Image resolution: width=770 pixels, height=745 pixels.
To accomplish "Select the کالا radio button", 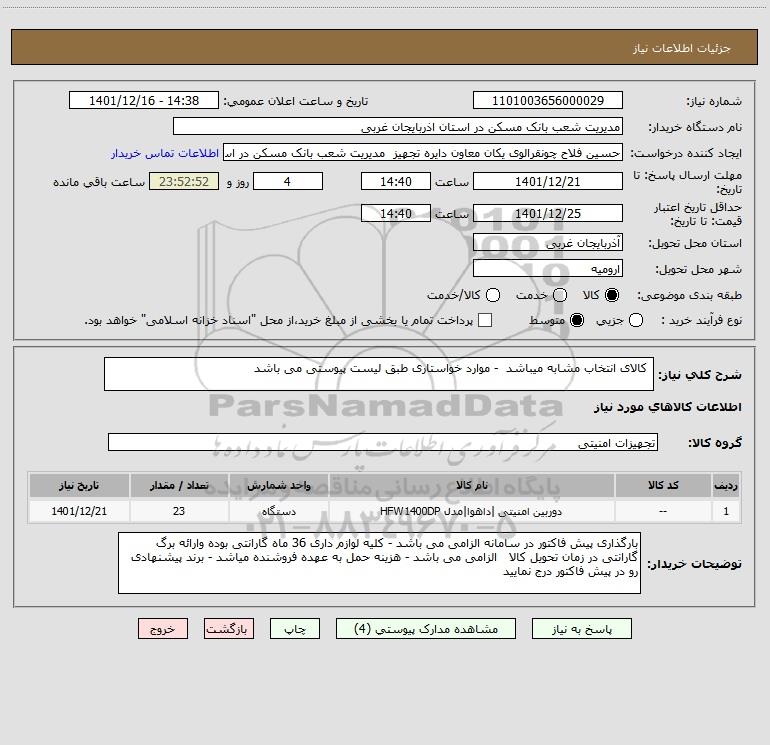I will pos(612,295).
